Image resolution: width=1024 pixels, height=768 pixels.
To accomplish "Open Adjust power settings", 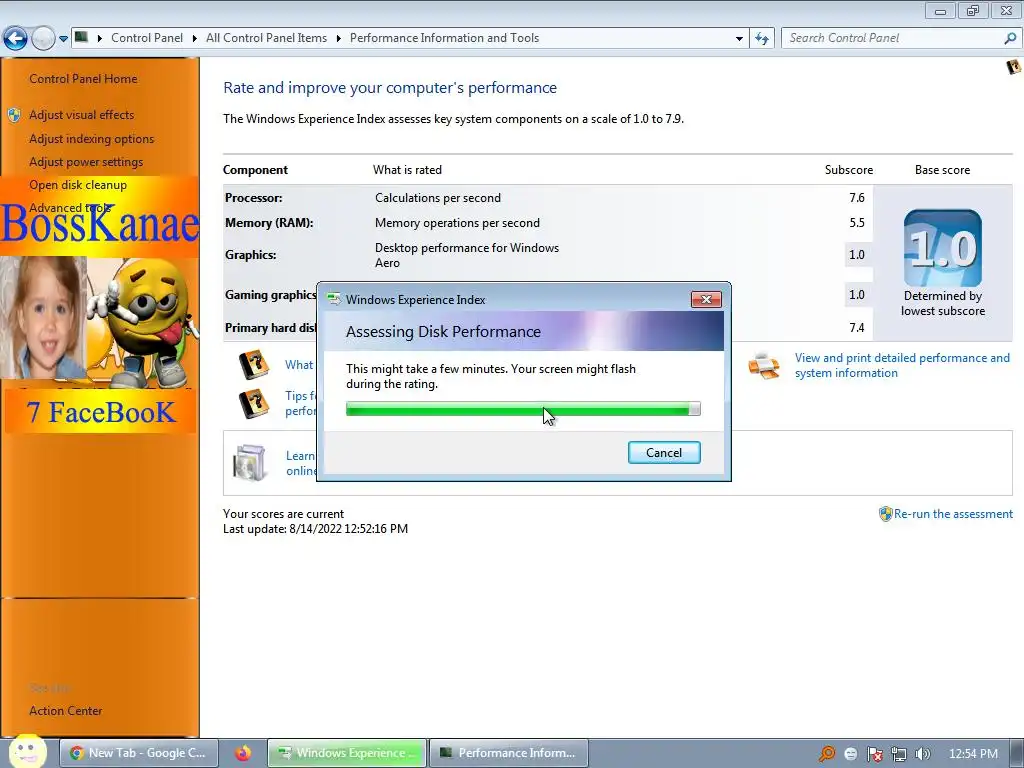I will point(86,162).
